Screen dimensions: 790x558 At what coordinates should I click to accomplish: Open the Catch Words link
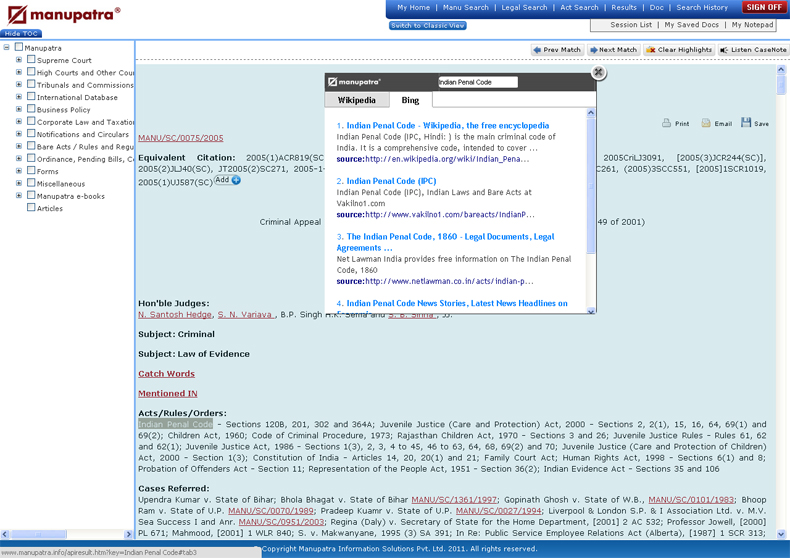[x=166, y=374]
